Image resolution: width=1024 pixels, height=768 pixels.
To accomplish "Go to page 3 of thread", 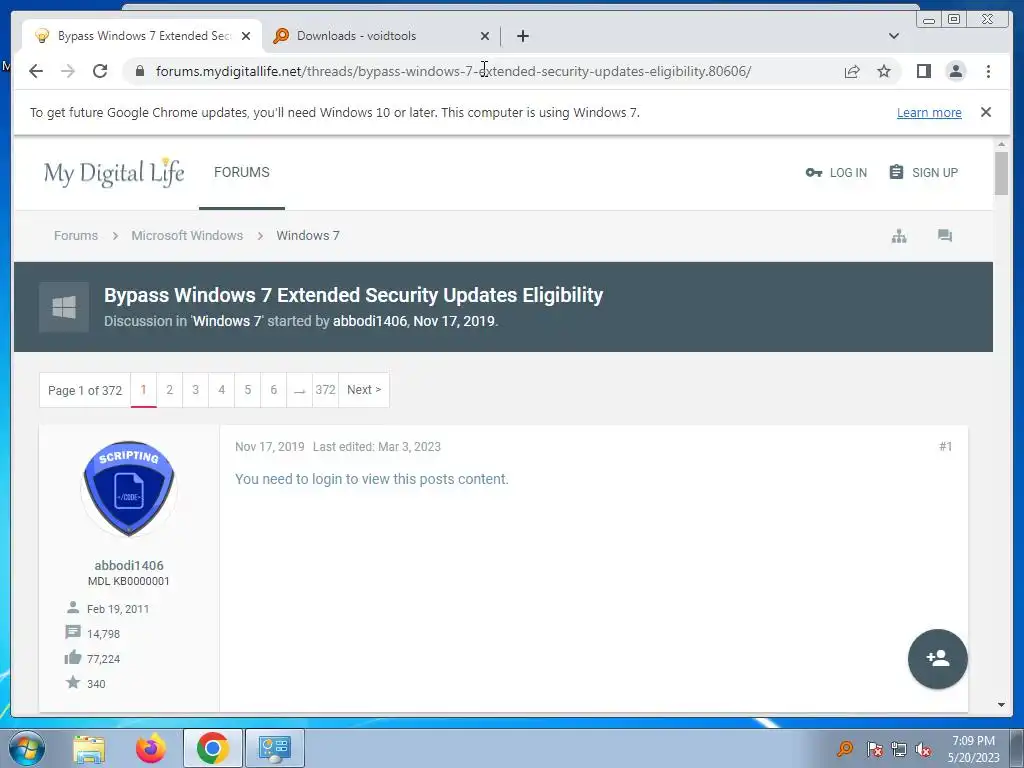I will (195, 390).
